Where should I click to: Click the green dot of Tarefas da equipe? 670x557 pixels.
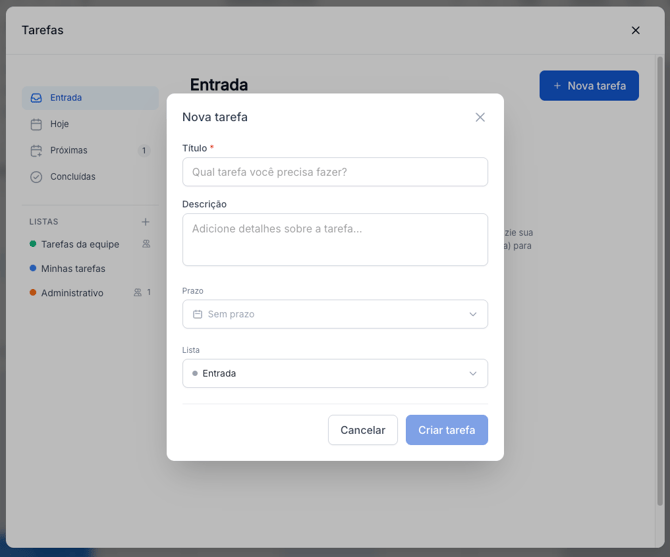coord(33,244)
